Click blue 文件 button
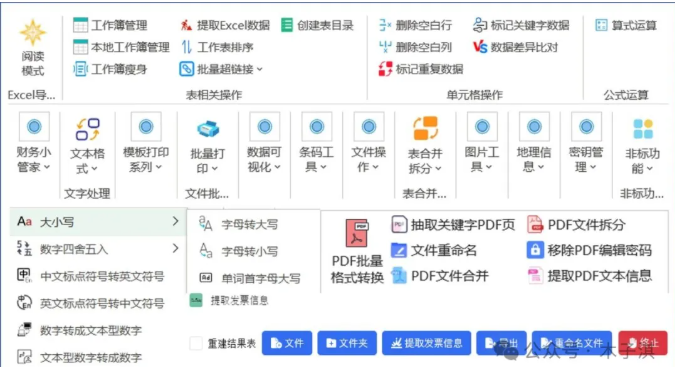 [x=287, y=343]
